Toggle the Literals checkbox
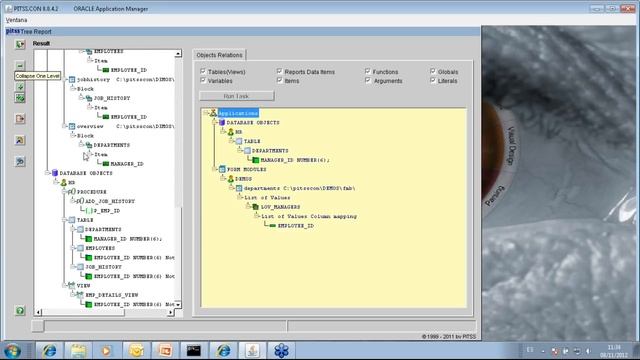Image resolution: width=640 pixels, height=360 pixels. 433,80
